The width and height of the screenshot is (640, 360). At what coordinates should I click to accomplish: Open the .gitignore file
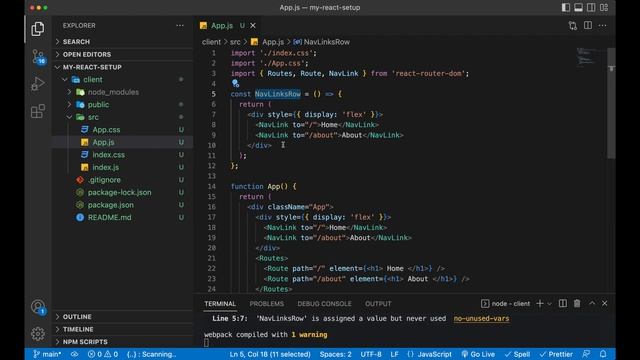coord(122,180)
